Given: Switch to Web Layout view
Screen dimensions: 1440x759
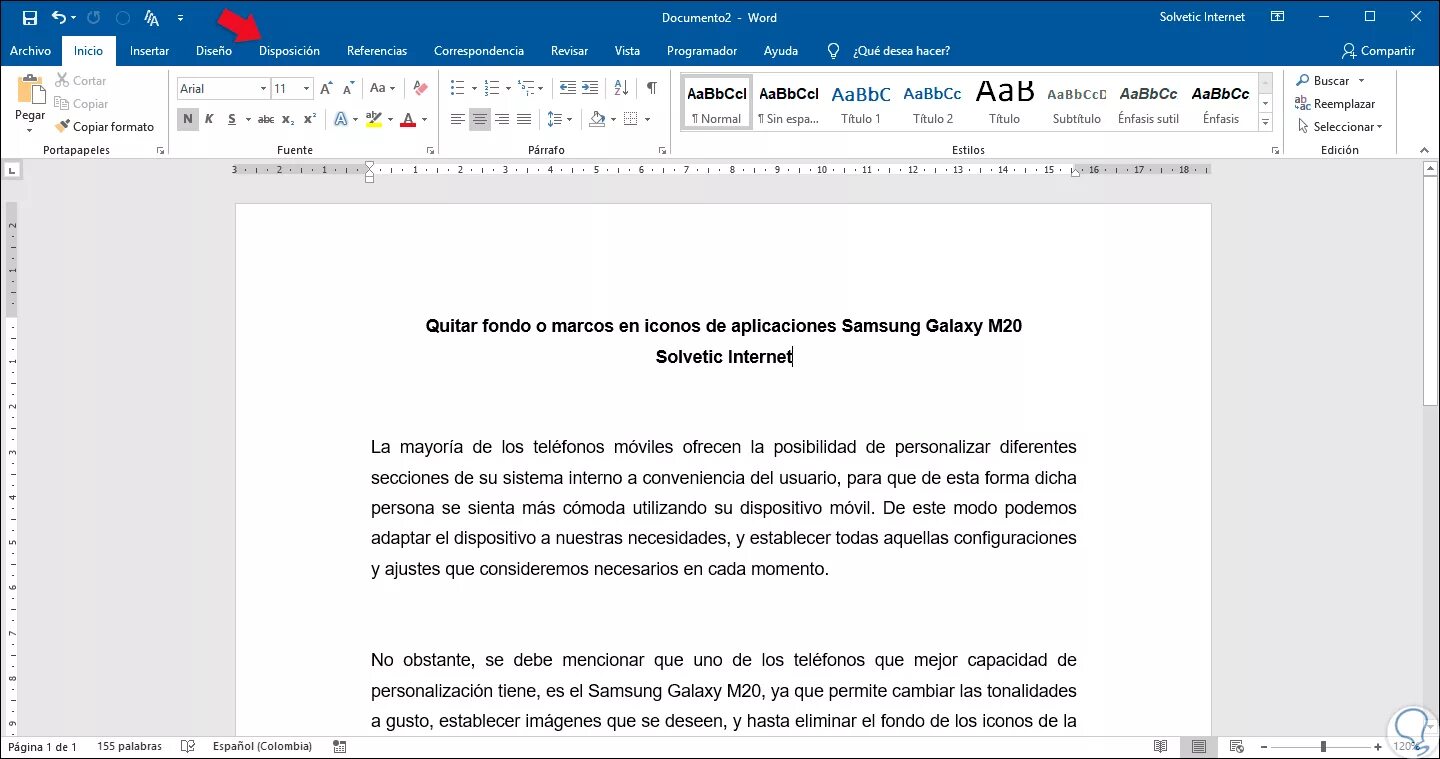Looking at the screenshot, I should (1236, 747).
